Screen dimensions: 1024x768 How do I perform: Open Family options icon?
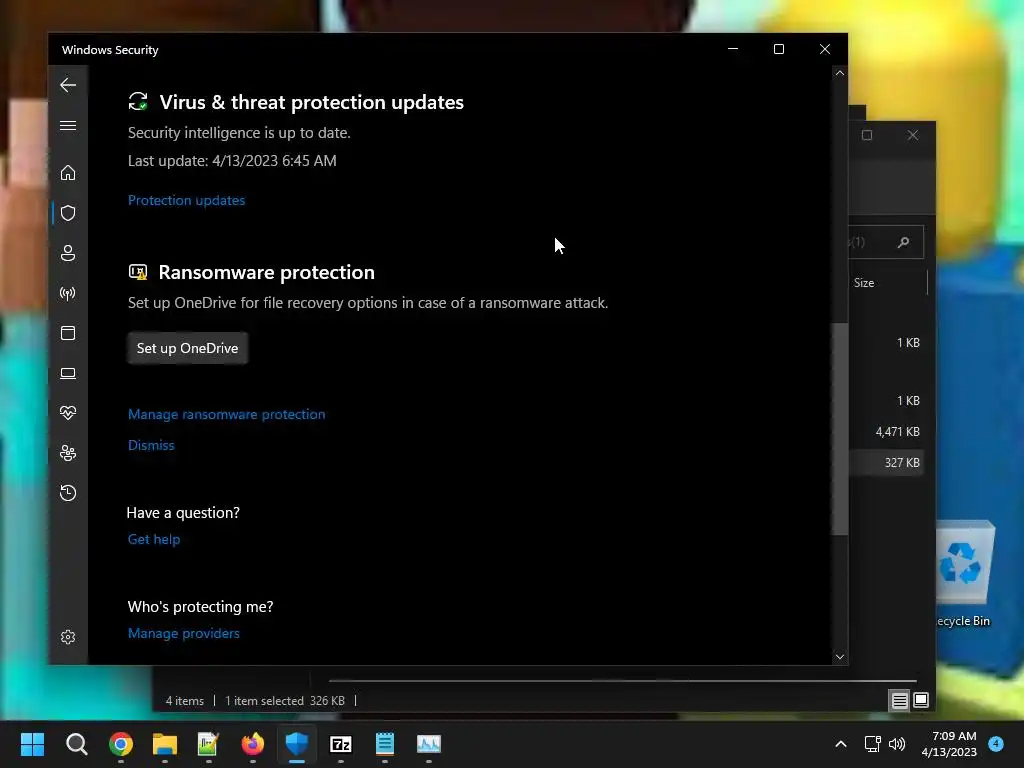tap(68, 453)
